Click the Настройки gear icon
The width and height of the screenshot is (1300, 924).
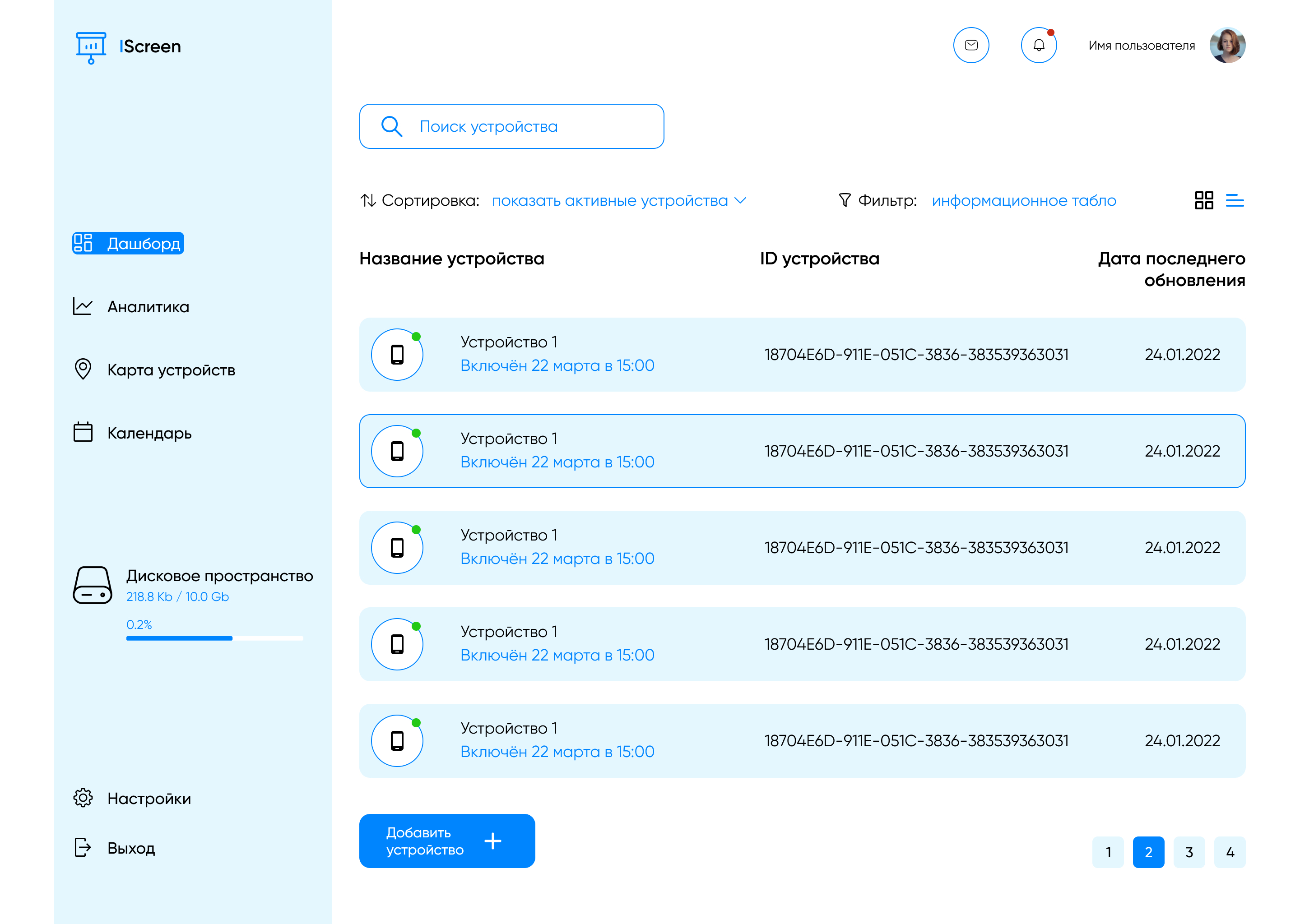point(83,798)
